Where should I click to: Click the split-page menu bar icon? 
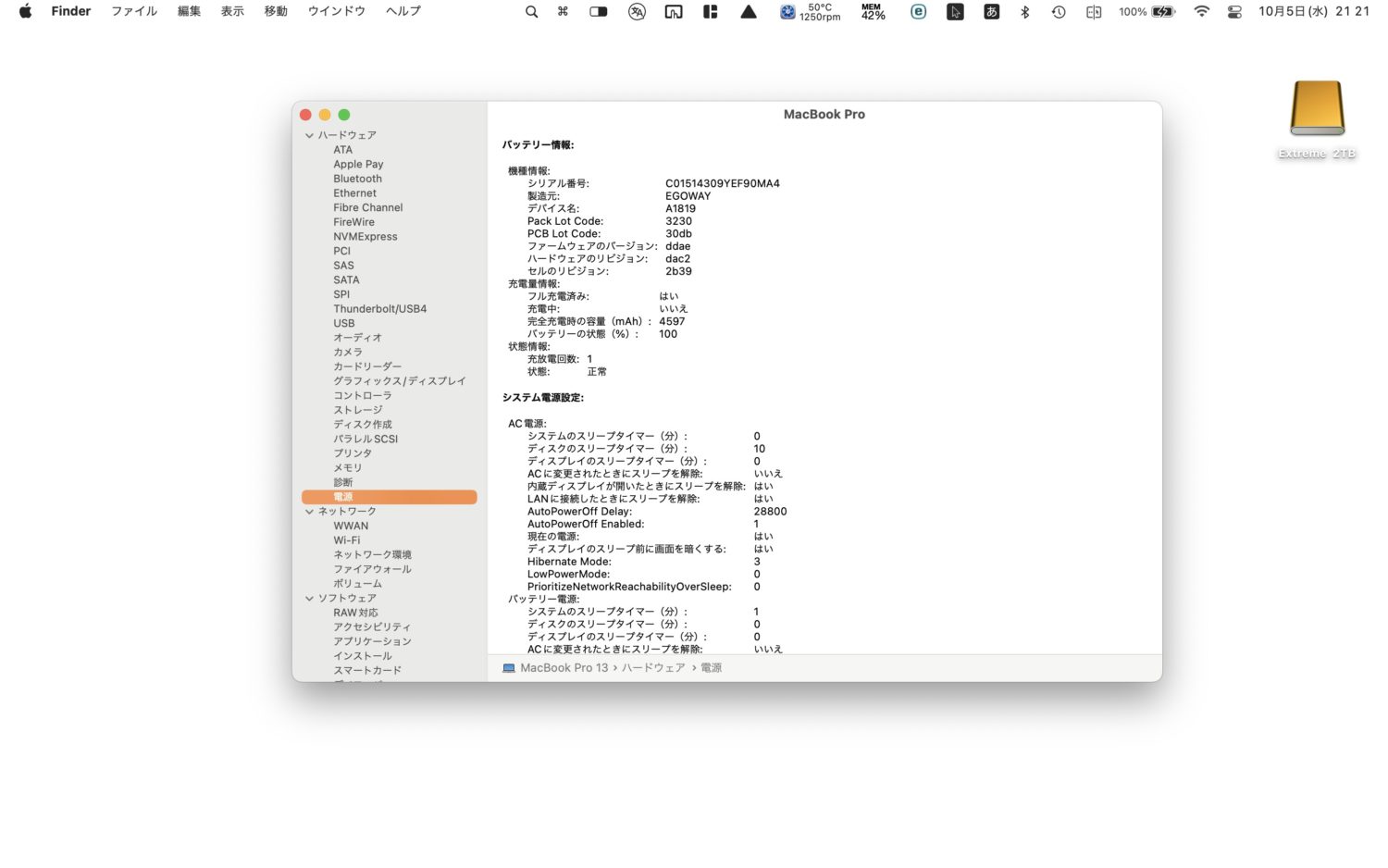click(x=1094, y=12)
